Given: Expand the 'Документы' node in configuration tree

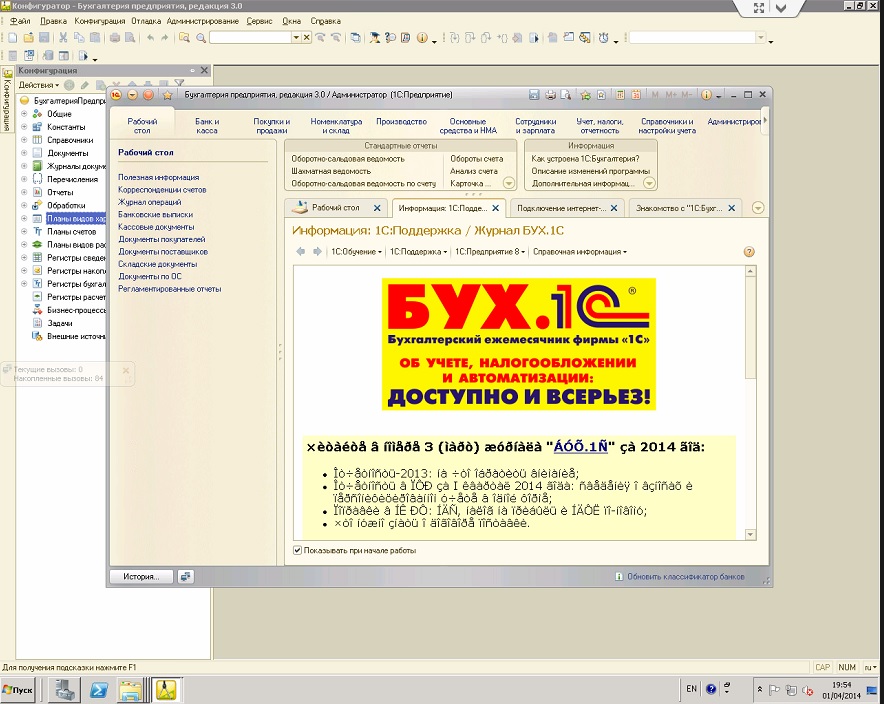Looking at the screenshot, I should click(24, 153).
